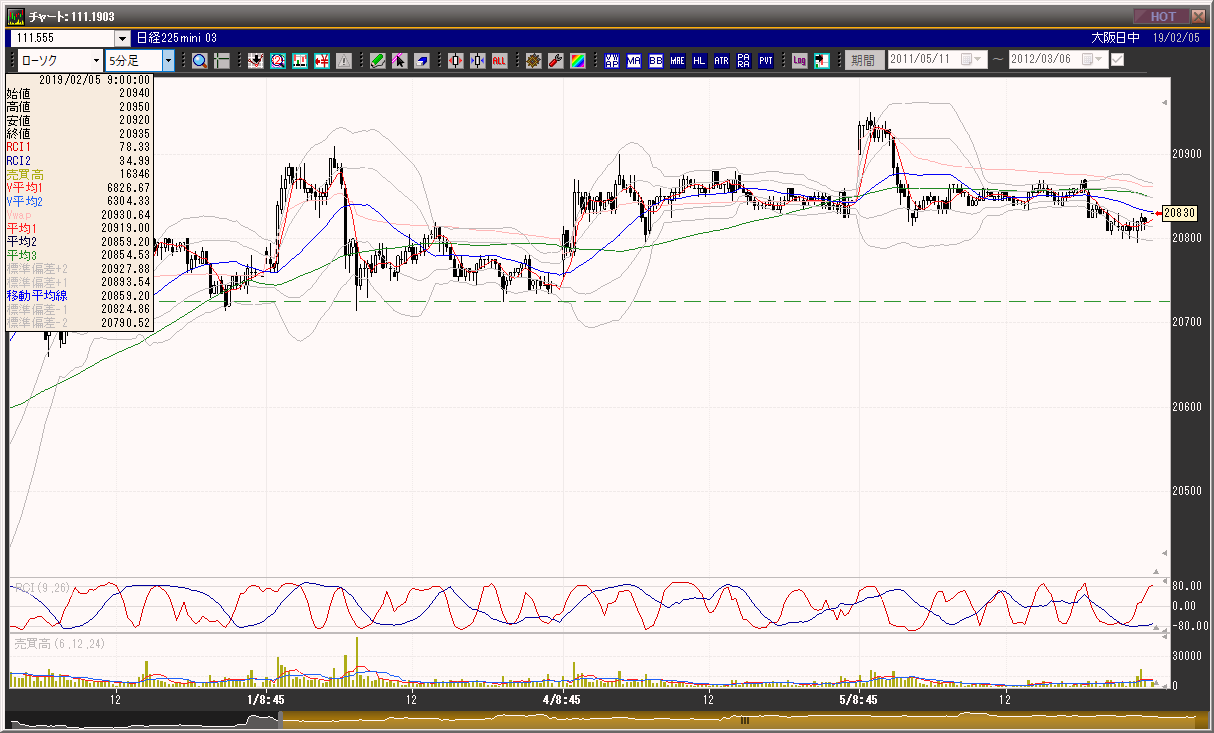Click the scale arrow near 20500
This screenshot has height=733, width=1214.
(1165, 555)
